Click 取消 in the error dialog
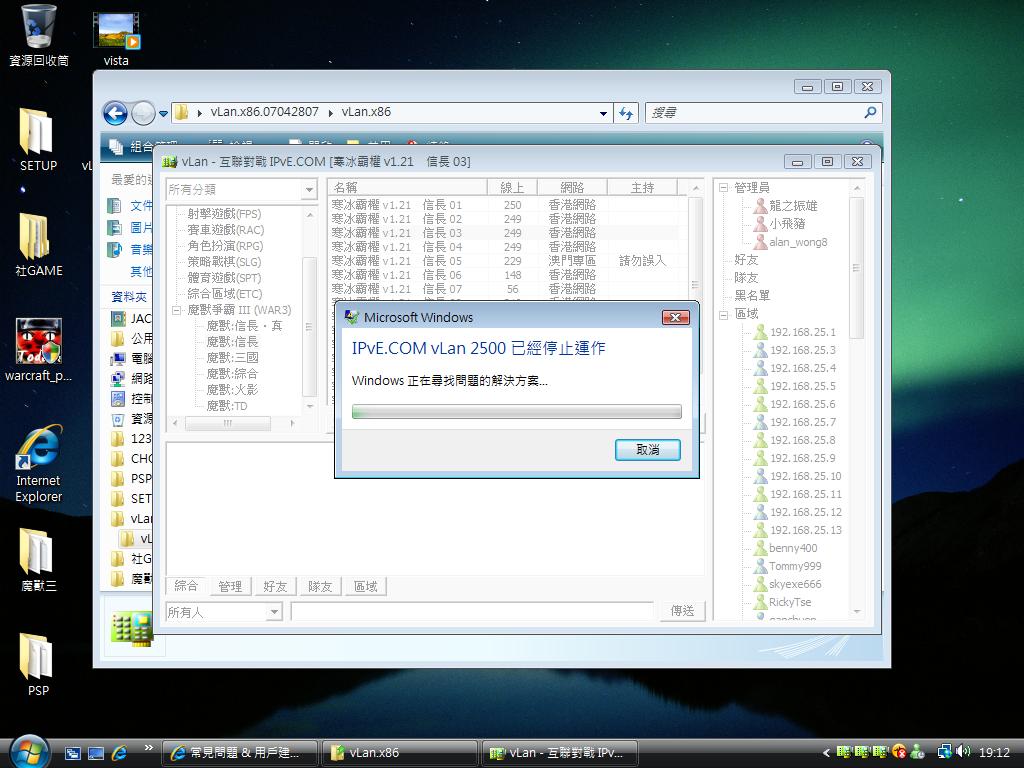The image size is (1024, 768). (x=648, y=450)
